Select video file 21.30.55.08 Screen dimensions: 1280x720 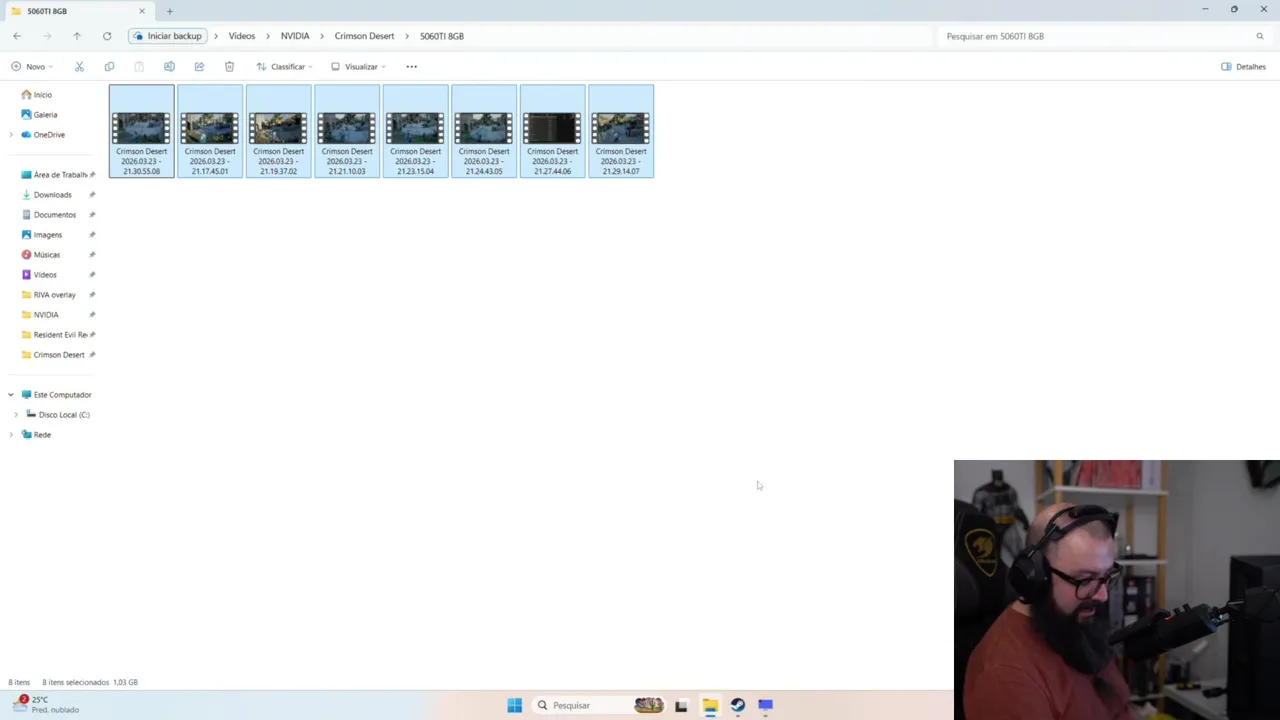[141, 131]
